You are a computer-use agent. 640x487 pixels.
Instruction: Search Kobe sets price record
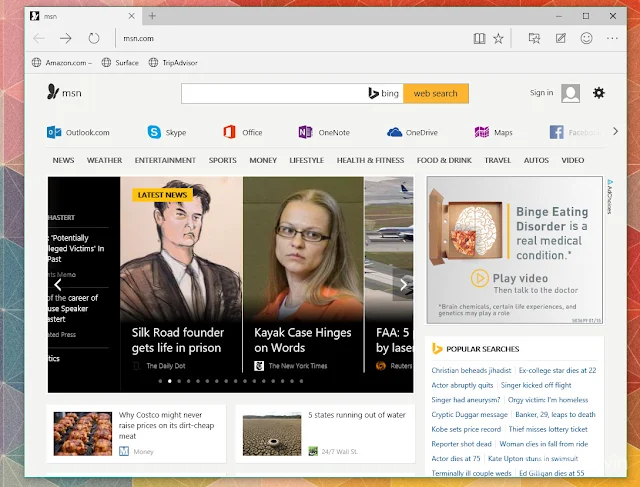point(466,429)
